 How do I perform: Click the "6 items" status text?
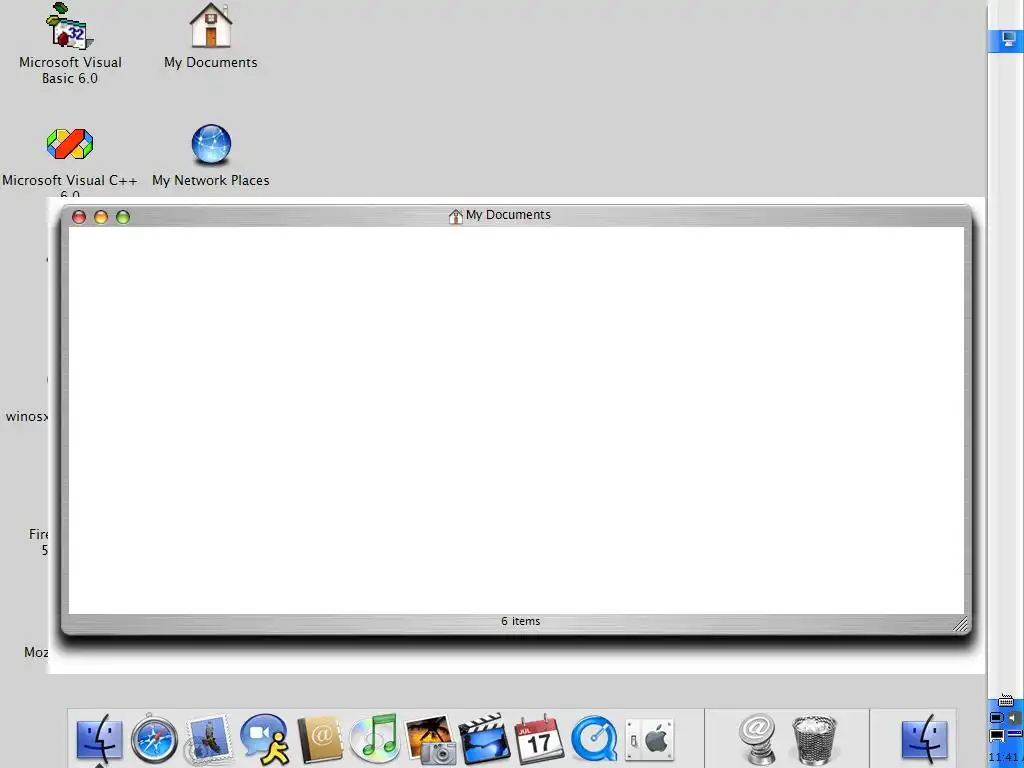[x=520, y=621]
